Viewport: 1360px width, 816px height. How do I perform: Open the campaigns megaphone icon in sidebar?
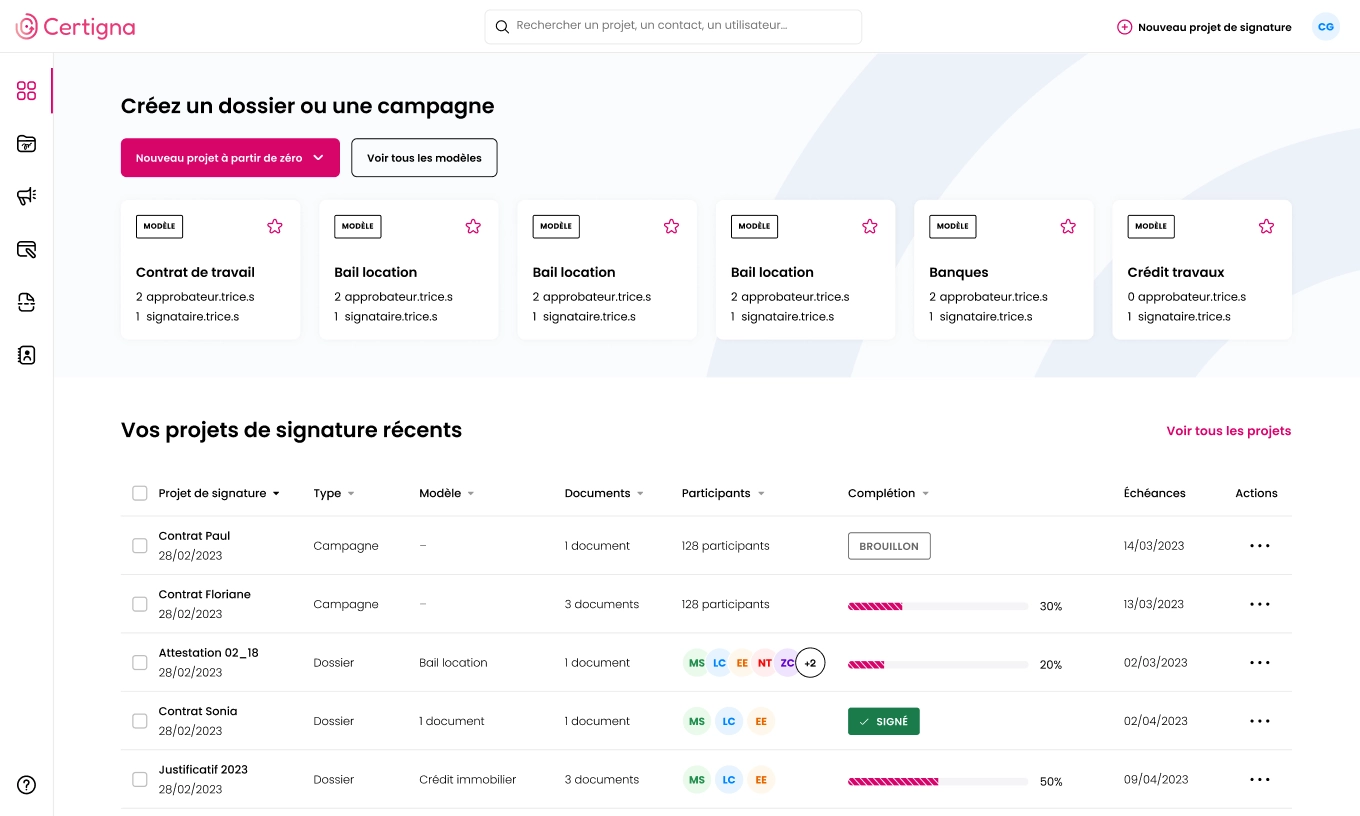(x=27, y=196)
